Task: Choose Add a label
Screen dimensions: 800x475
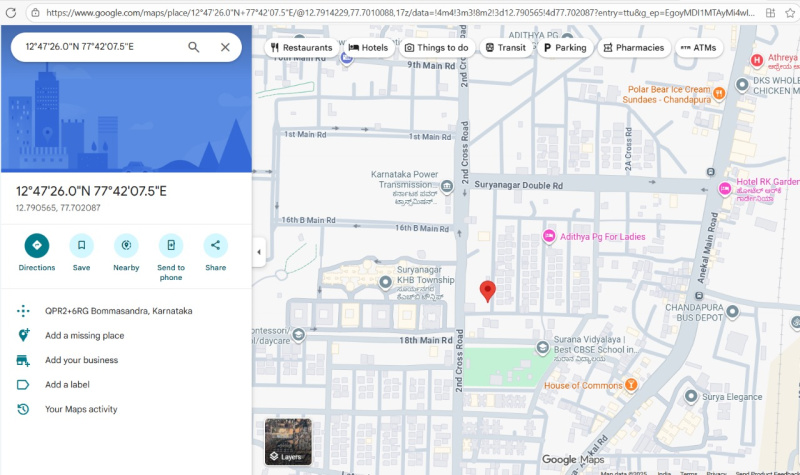Action: coord(67,384)
